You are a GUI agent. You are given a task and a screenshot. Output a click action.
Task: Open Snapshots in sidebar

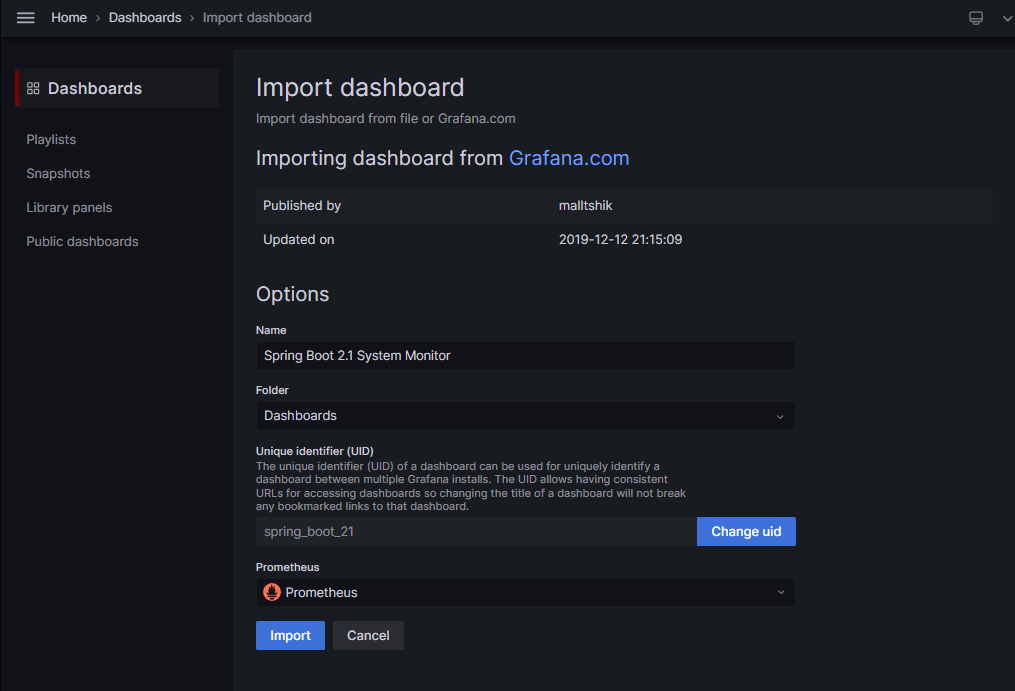tap(58, 174)
